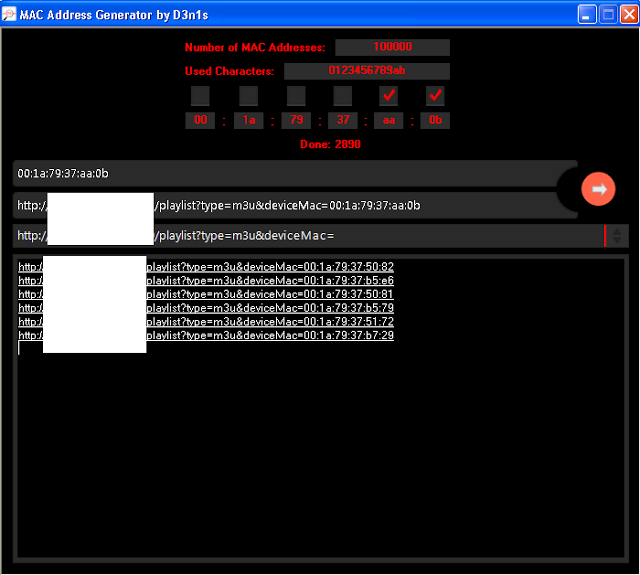Screen dimensions: 640x575
Task: Toggle the checkbox above octet 37
Action: 342,96
